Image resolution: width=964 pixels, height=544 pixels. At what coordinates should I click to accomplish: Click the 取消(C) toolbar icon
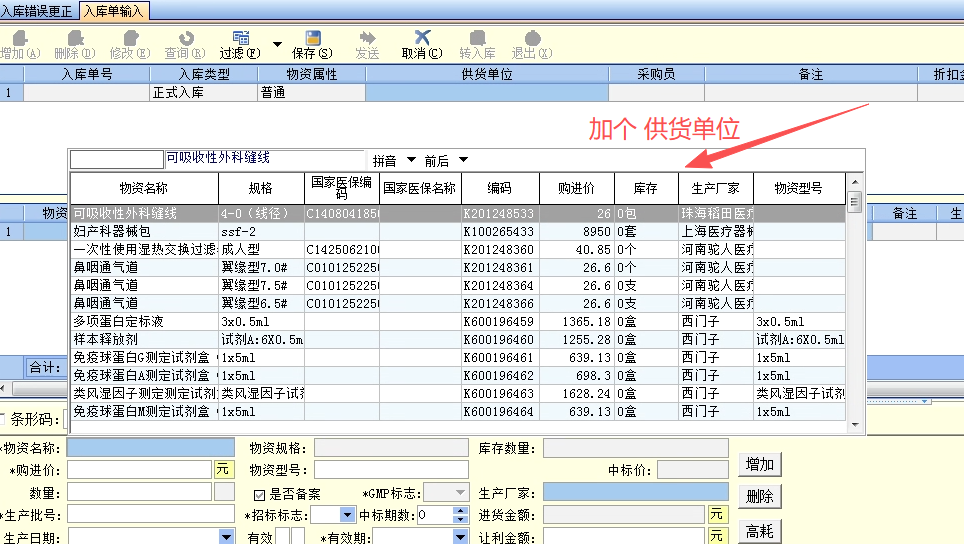pyautogui.click(x=422, y=45)
